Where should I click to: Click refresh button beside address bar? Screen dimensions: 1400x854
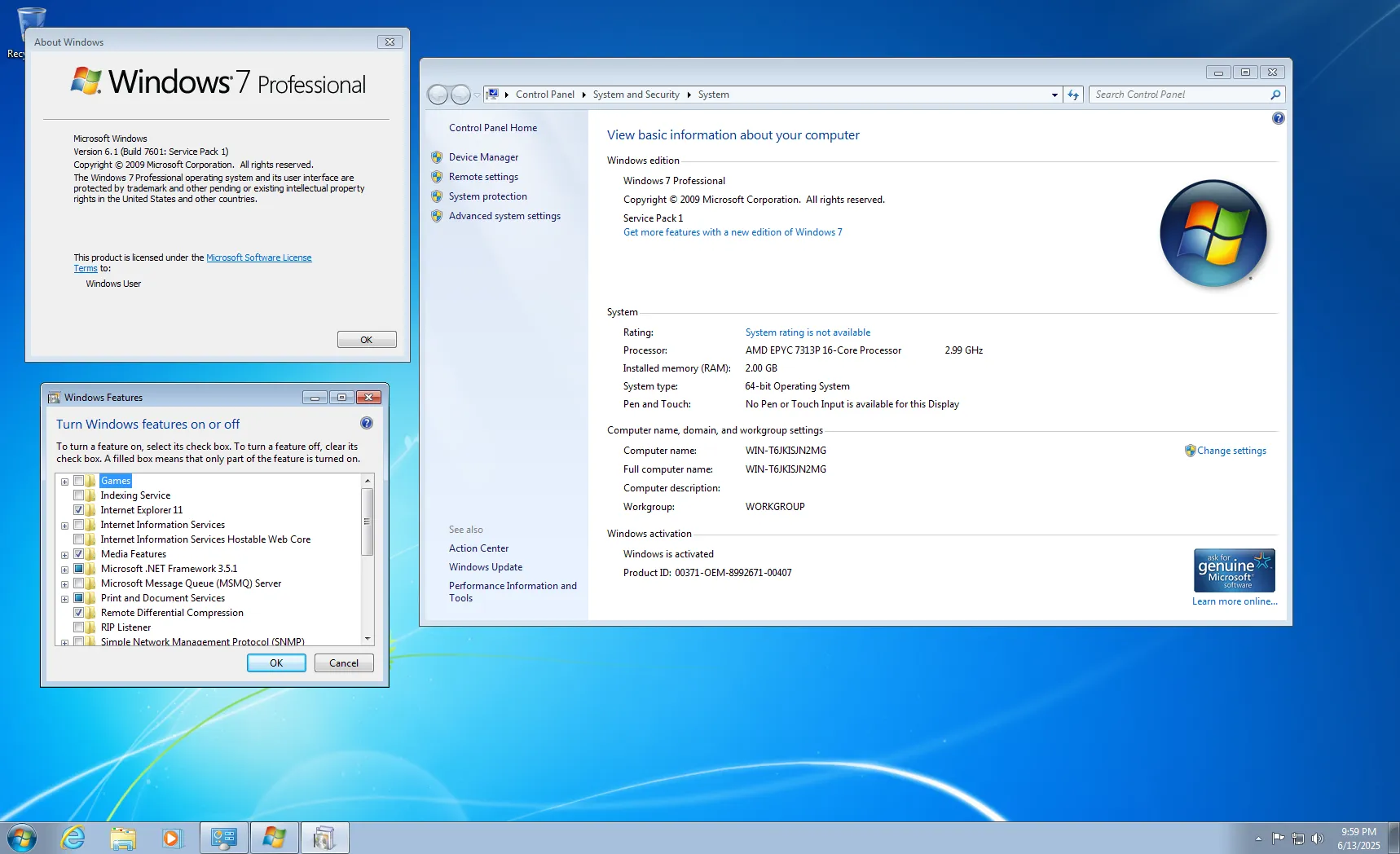(1073, 95)
